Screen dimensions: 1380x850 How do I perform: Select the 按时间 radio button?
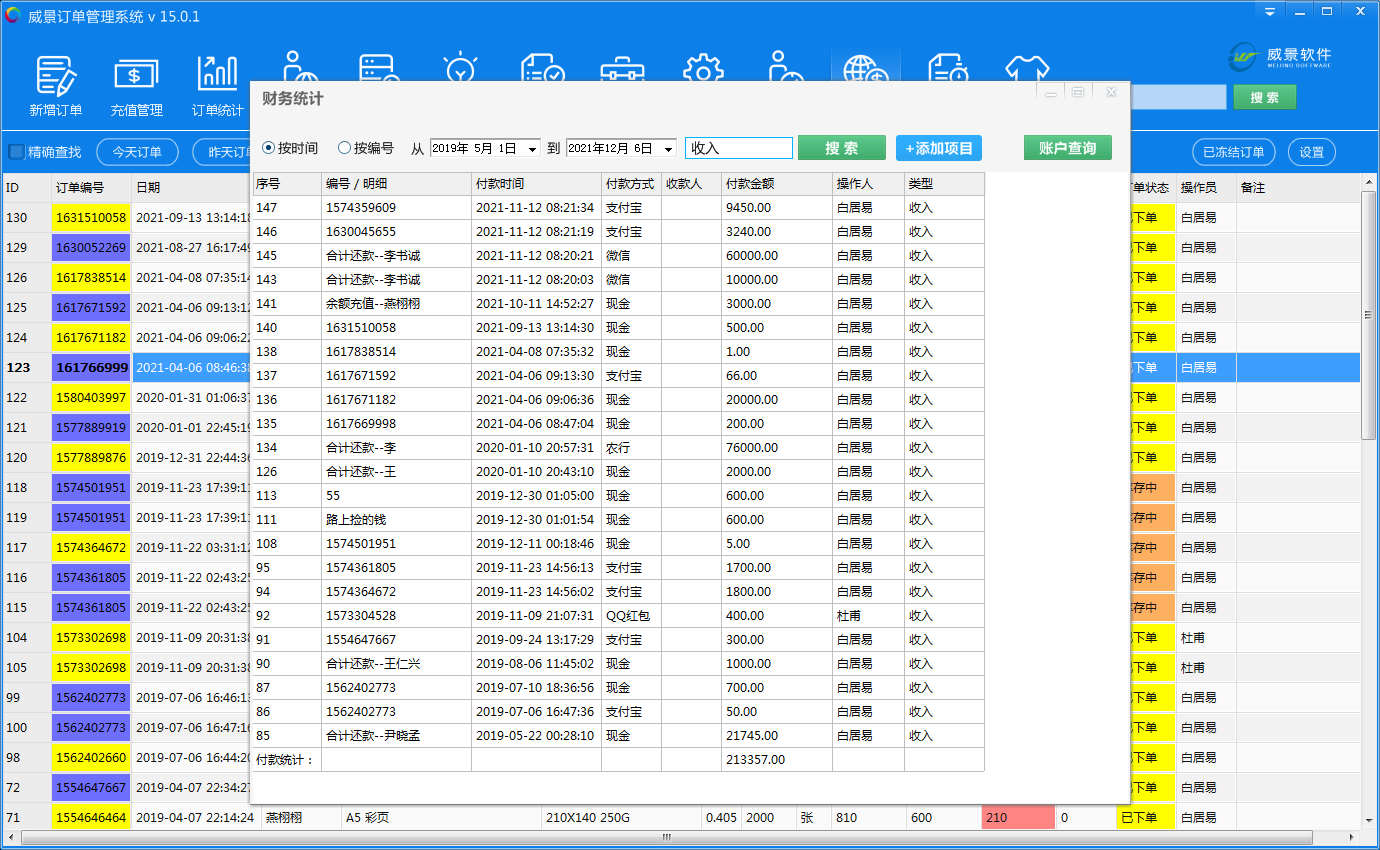tap(269, 148)
